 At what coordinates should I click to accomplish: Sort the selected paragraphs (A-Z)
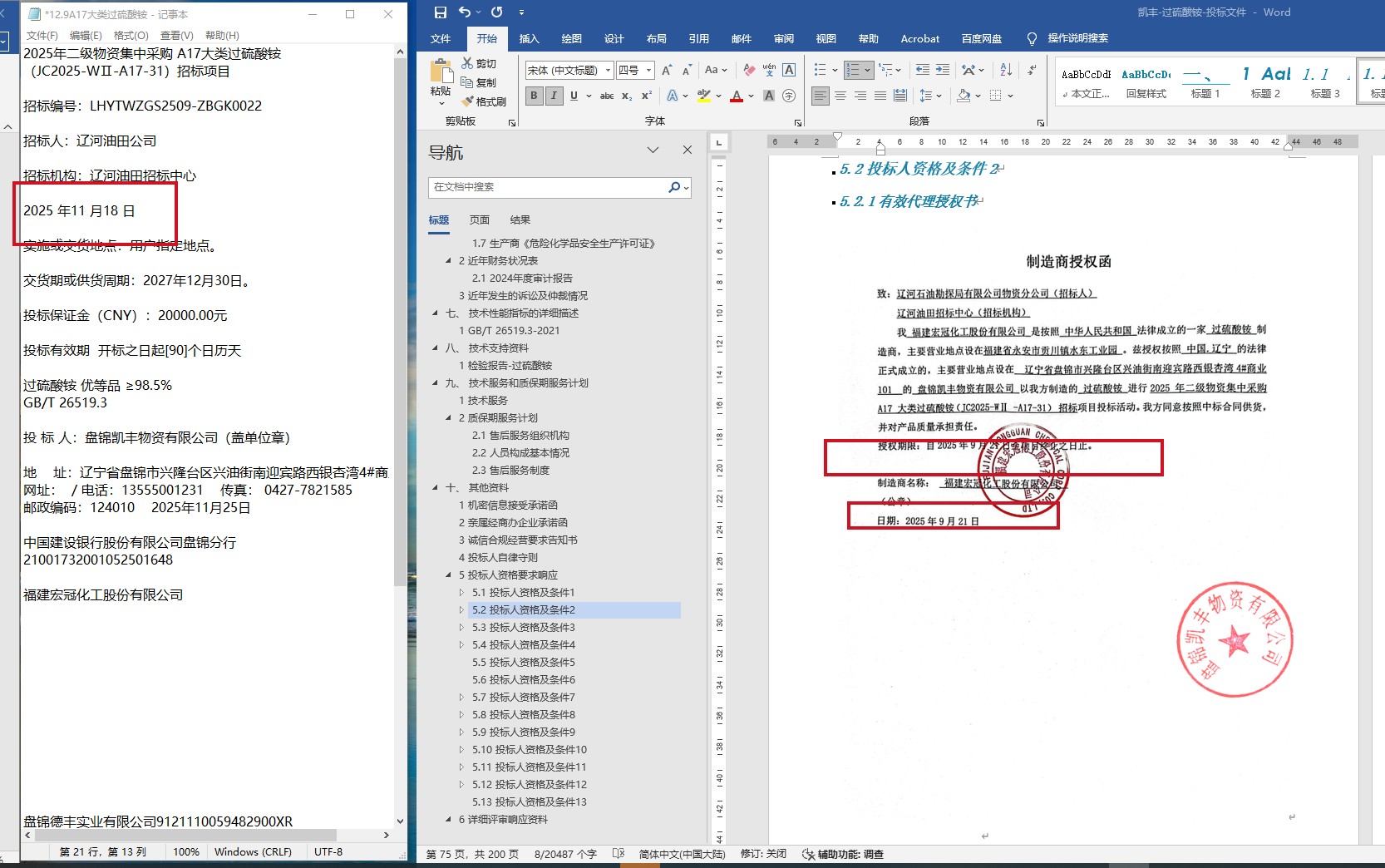pos(1006,71)
